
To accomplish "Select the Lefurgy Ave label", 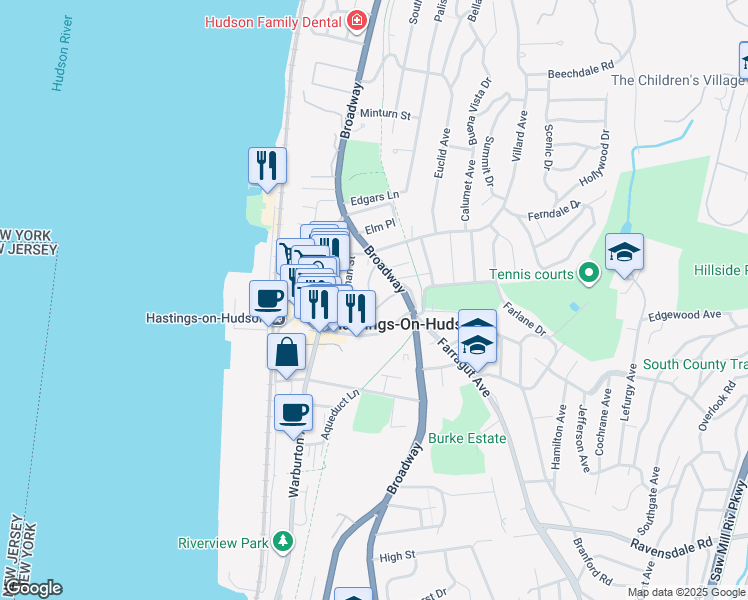I will (x=628, y=393).
